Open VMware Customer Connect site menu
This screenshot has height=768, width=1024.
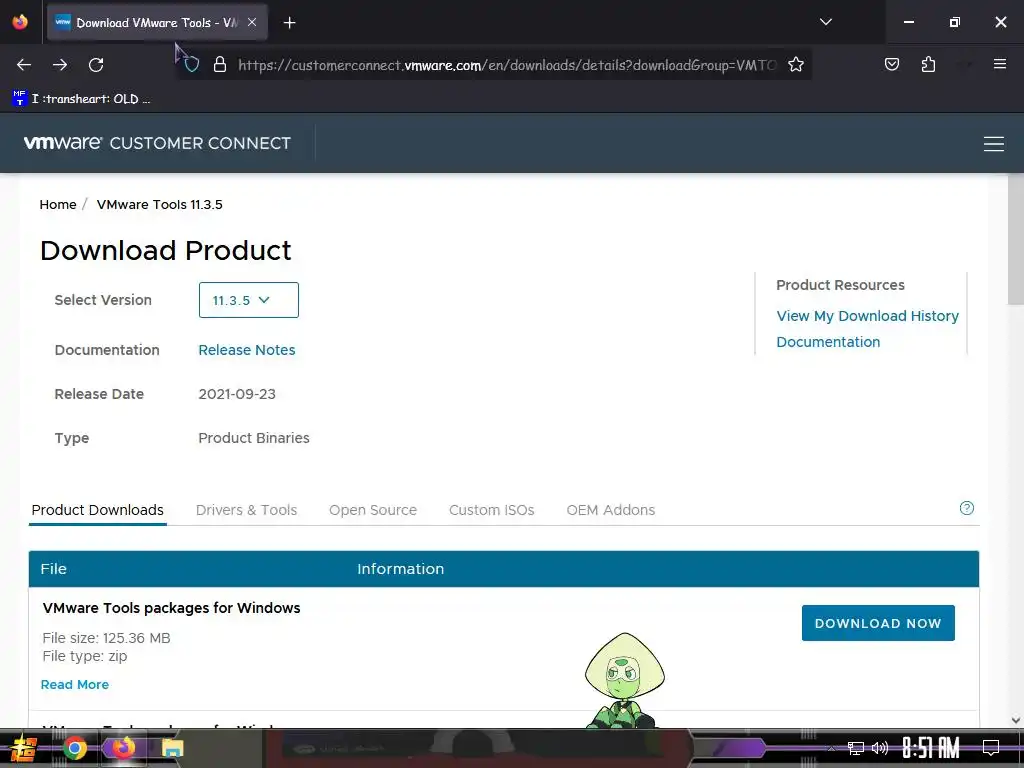point(993,144)
